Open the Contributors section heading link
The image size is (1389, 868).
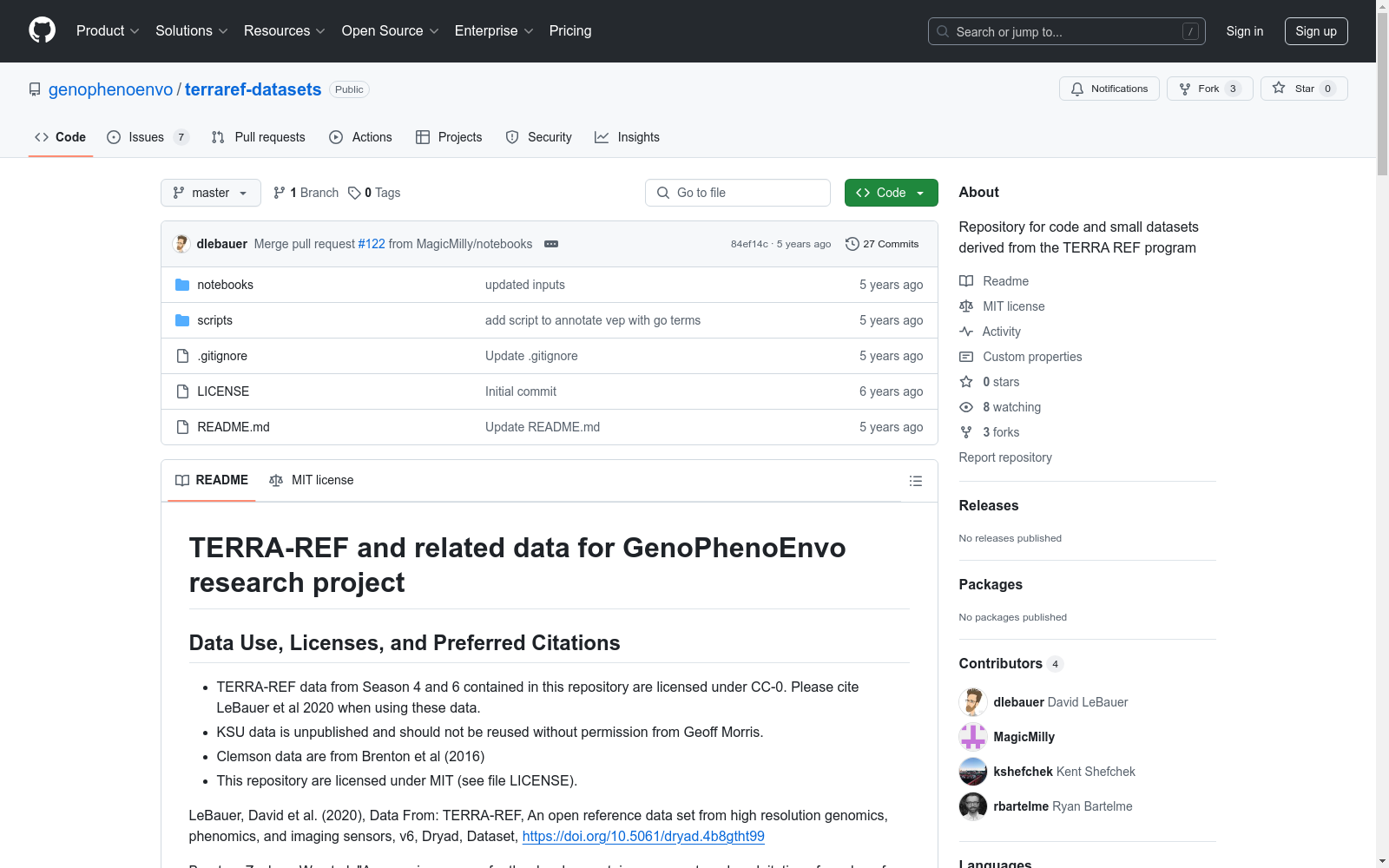(x=1010, y=663)
